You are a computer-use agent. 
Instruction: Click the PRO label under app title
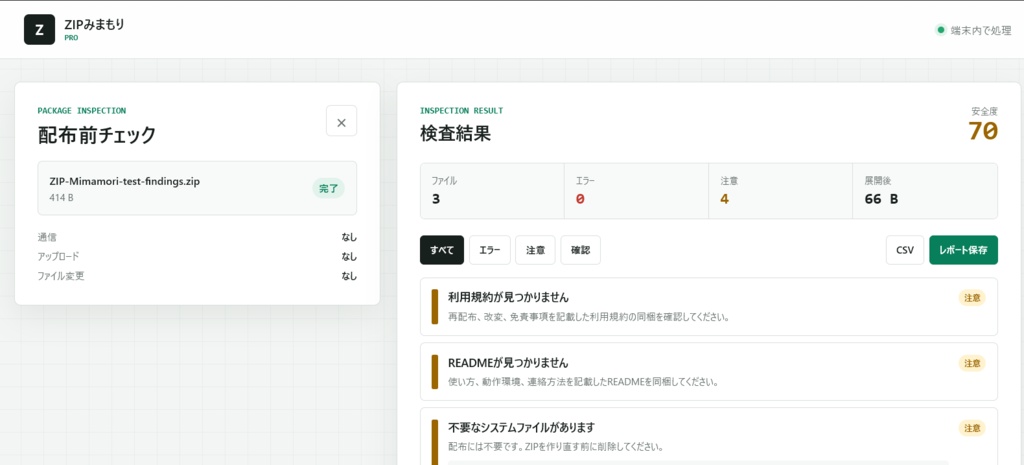71,38
